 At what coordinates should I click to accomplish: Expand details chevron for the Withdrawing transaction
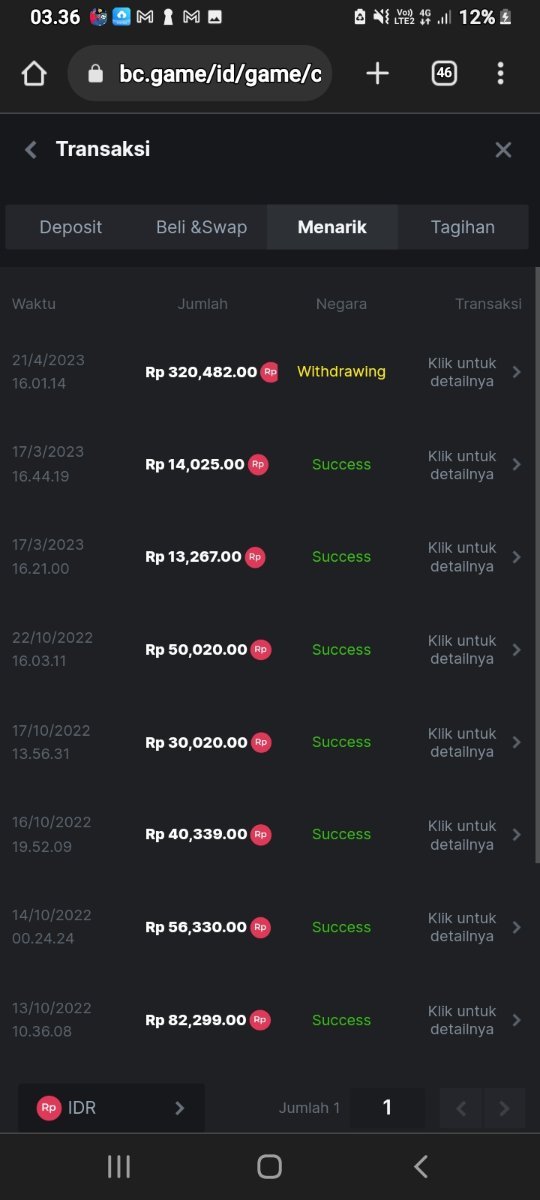[x=516, y=372]
